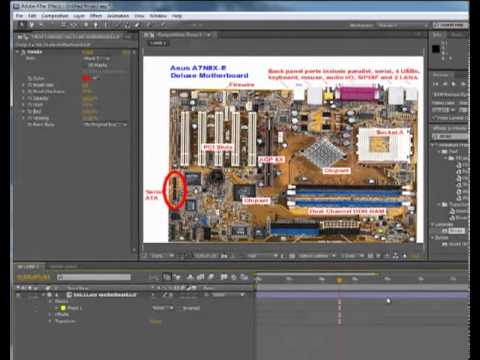Open the Animation menu
The image size is (480, 360).
pyautogui.click(x=118, y=16)
